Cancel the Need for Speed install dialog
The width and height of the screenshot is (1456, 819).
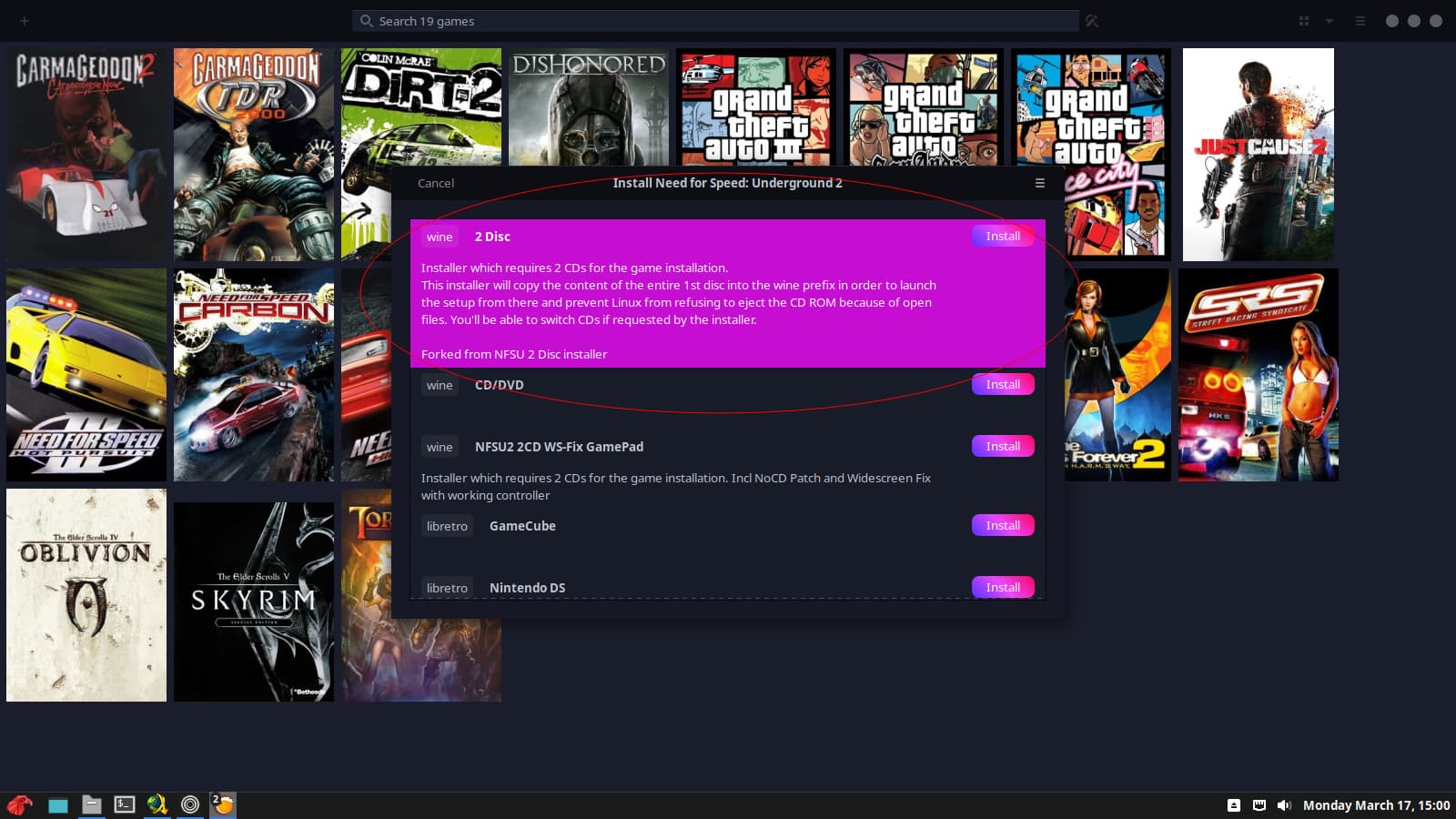(x=436, y=183)
